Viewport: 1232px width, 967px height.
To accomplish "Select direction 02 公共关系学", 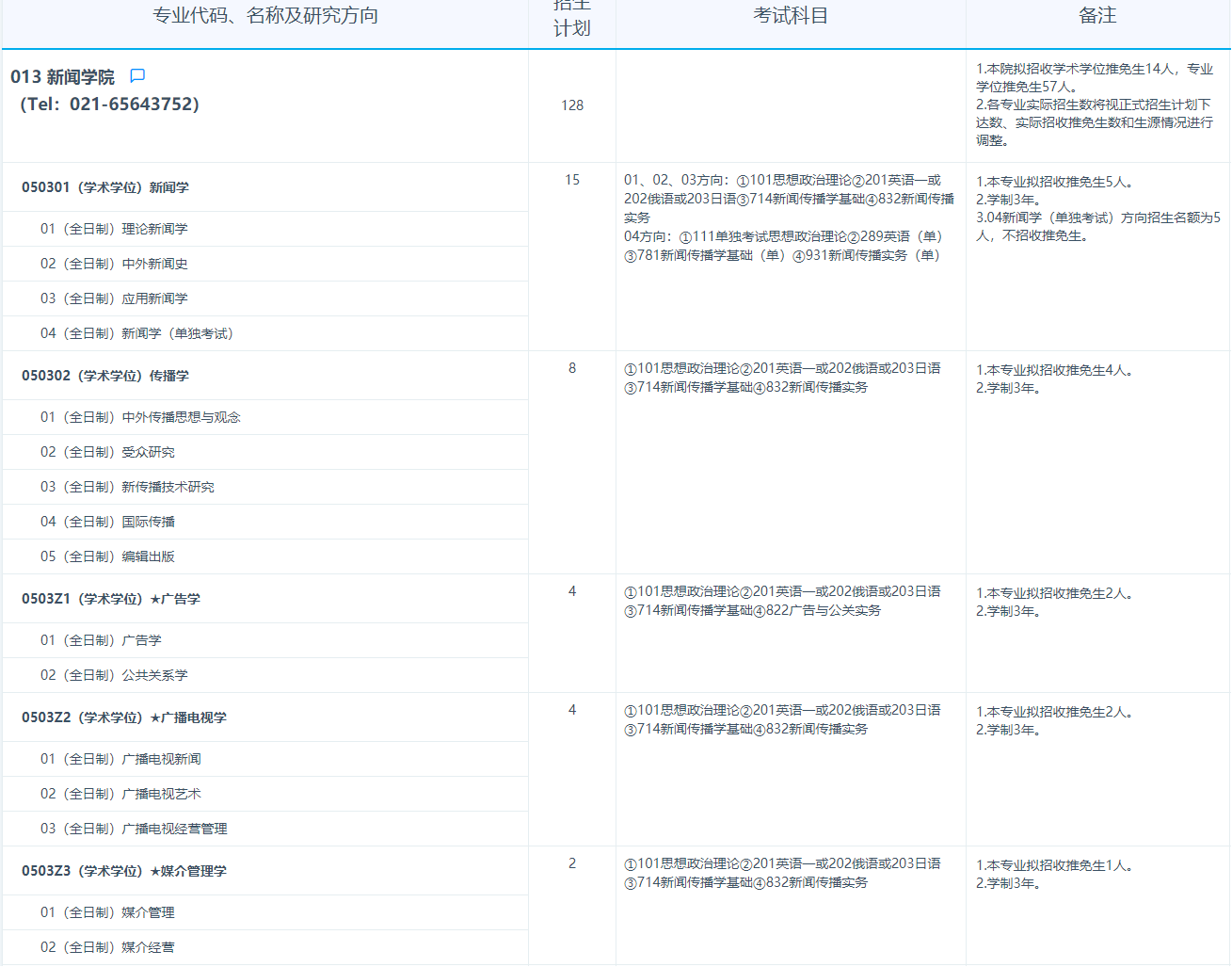I will (x=114, y=675).
